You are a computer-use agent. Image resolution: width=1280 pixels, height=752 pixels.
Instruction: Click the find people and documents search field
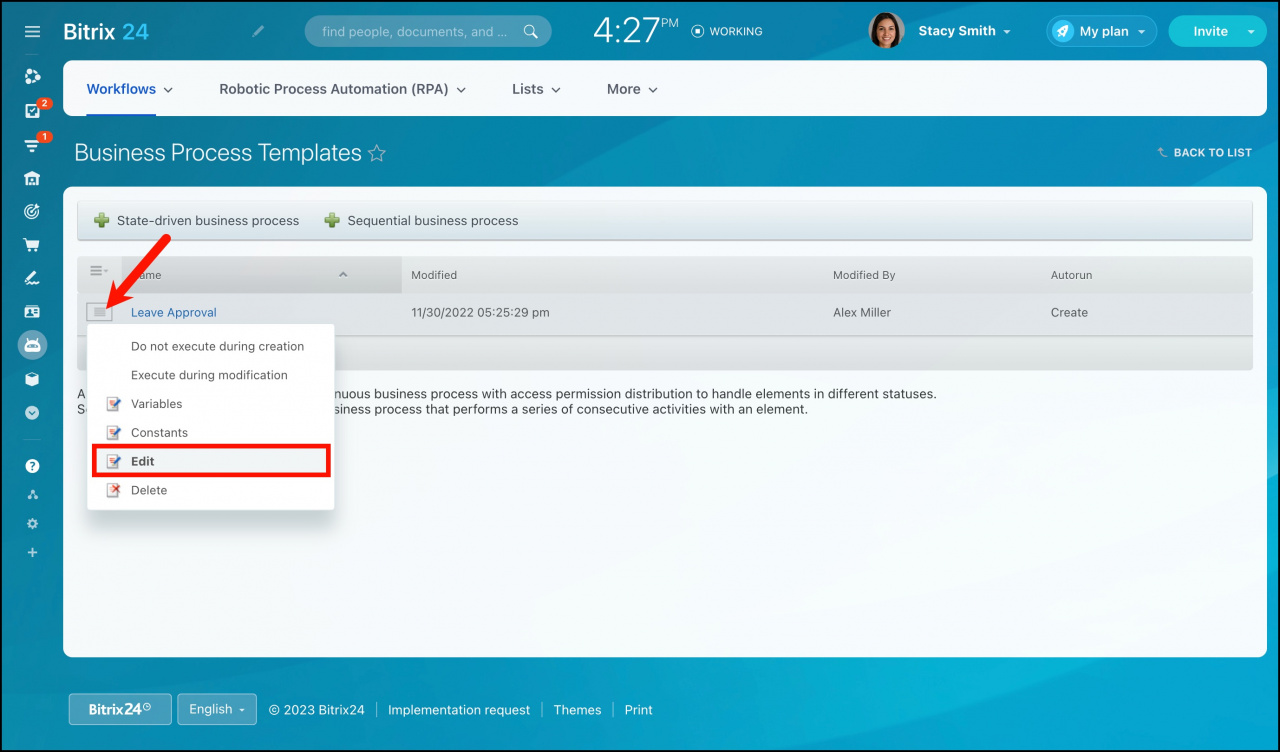click(428, 31)
